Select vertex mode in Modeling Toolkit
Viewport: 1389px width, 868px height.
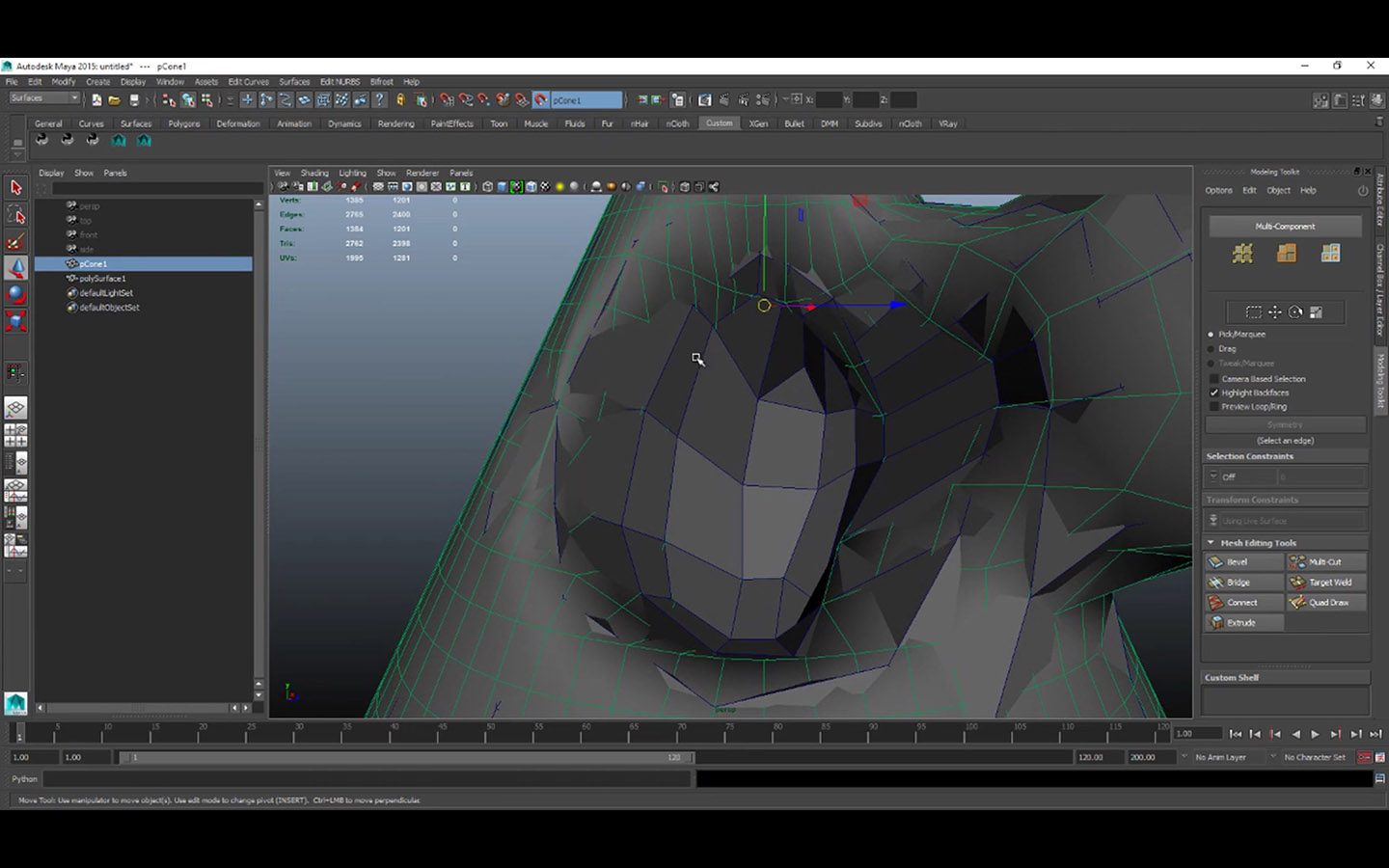[x=1242, y=253]
